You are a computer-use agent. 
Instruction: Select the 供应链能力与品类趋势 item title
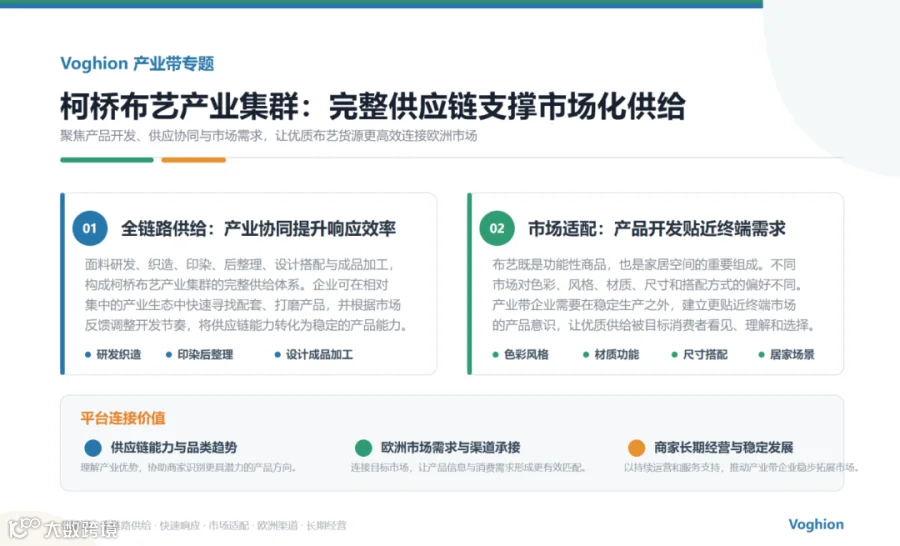click(174, 447)
